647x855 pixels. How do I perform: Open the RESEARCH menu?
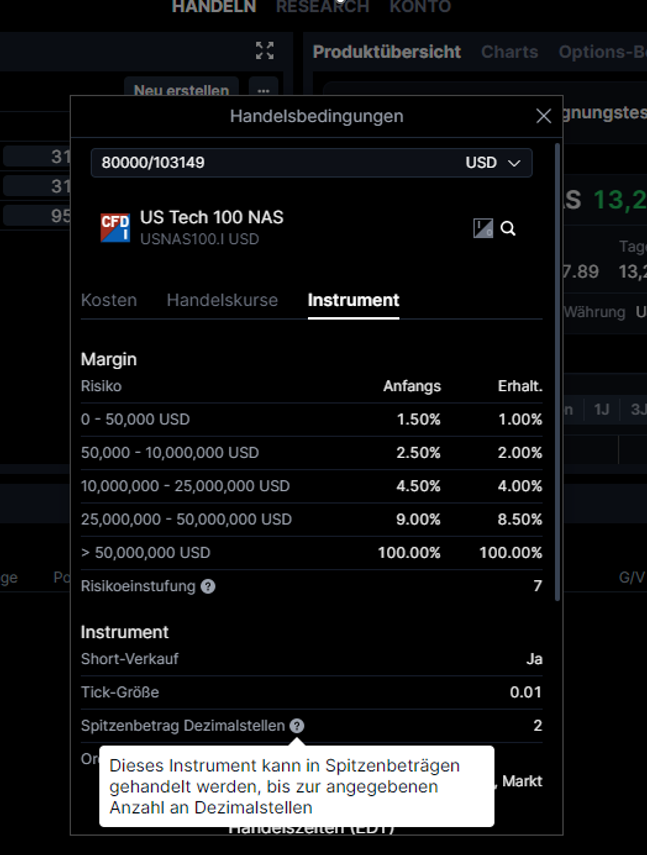(323, 7)
